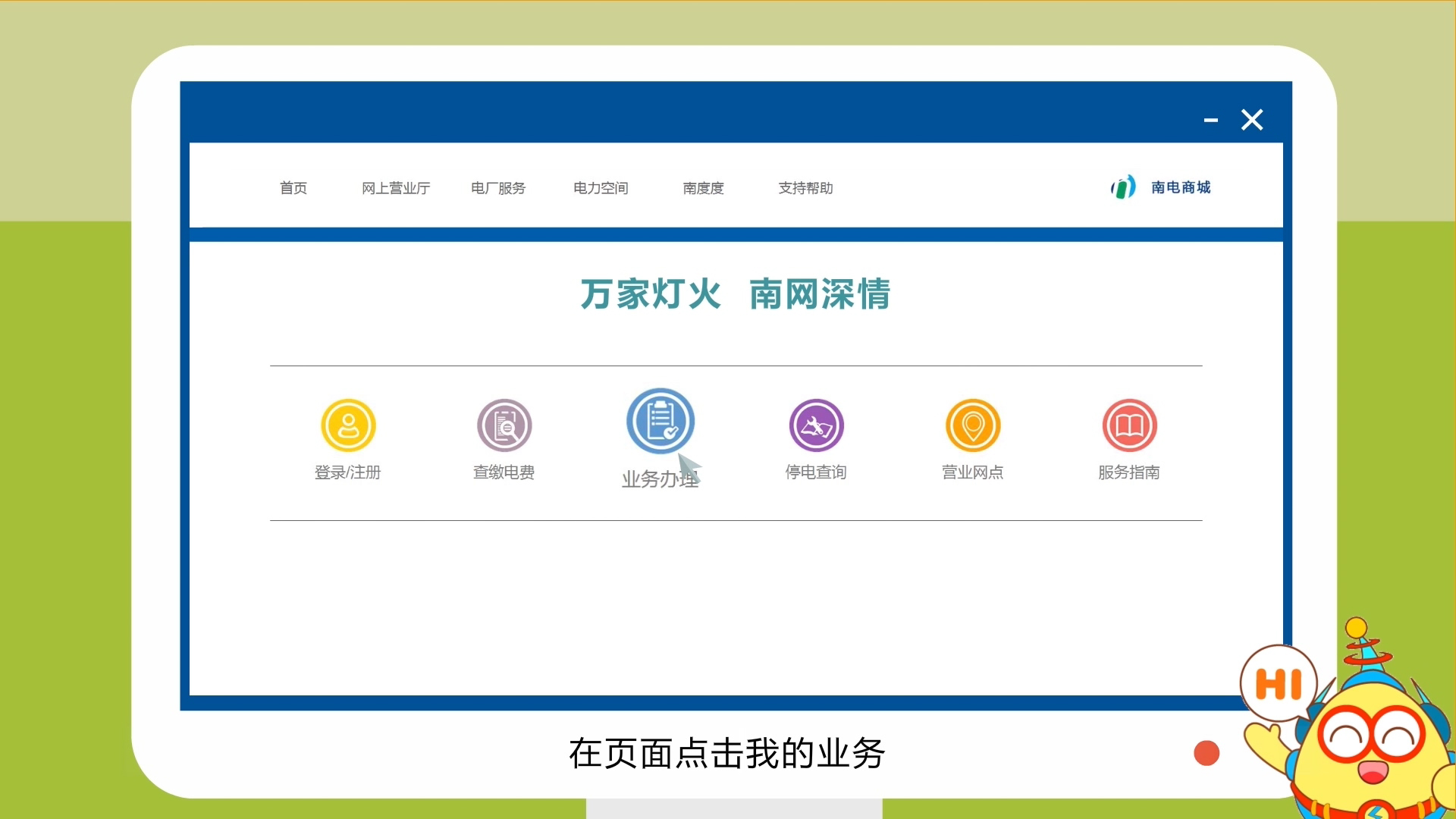The width and height of the screenshot is (1456, 819).
Task: Minimize the blue window with dash button
Action: coord(1210,120)
